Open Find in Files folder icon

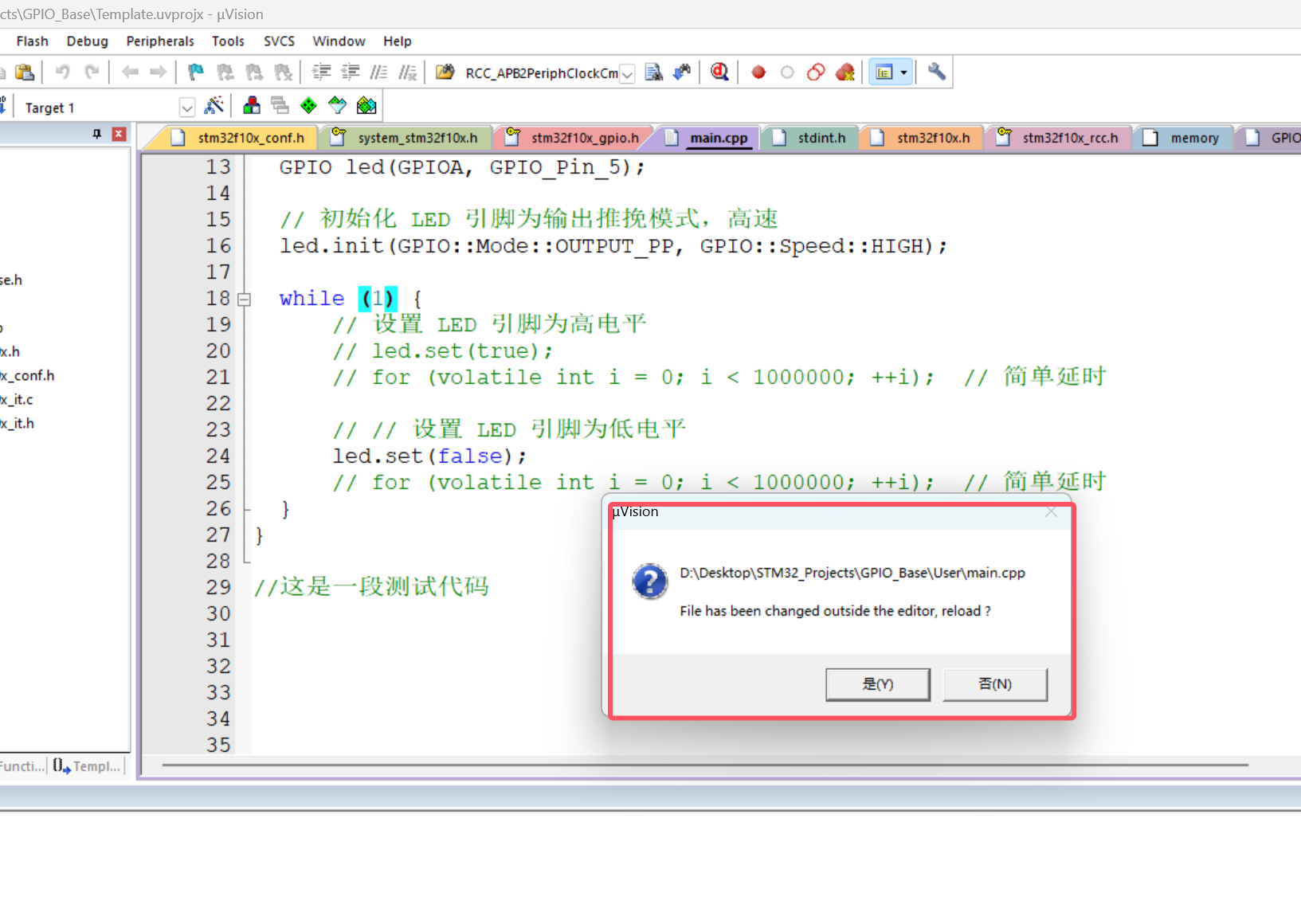point(445,72)
